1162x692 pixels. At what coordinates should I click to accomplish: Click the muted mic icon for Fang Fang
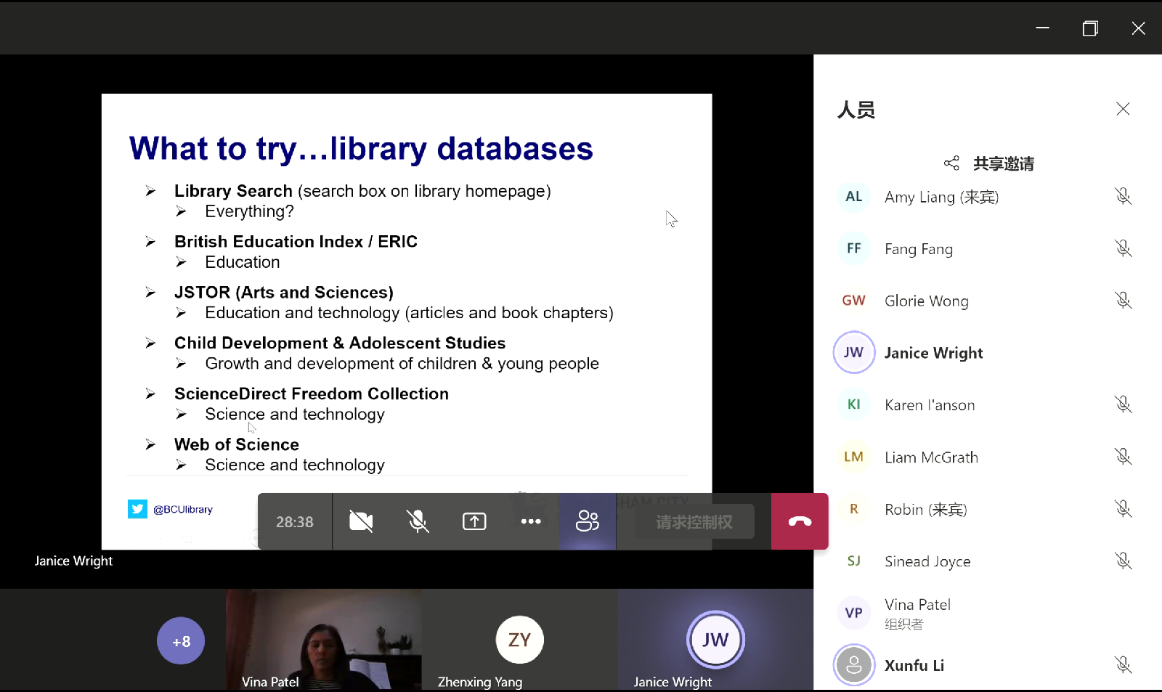coord(1123,248)
